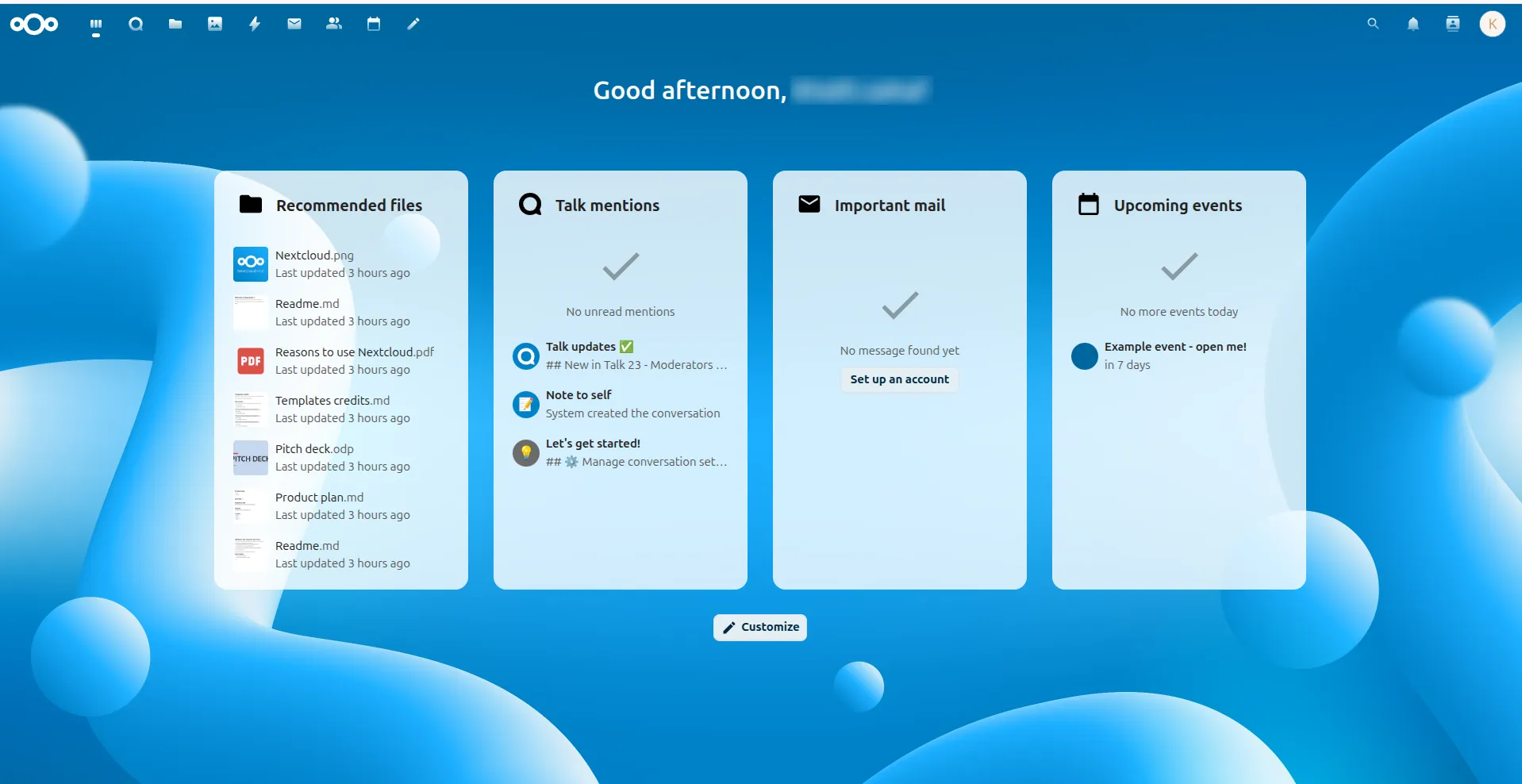Viewport: 1522px width, 784px height.
Task: Open the Contacts app icon
Action: coord(334,25)
